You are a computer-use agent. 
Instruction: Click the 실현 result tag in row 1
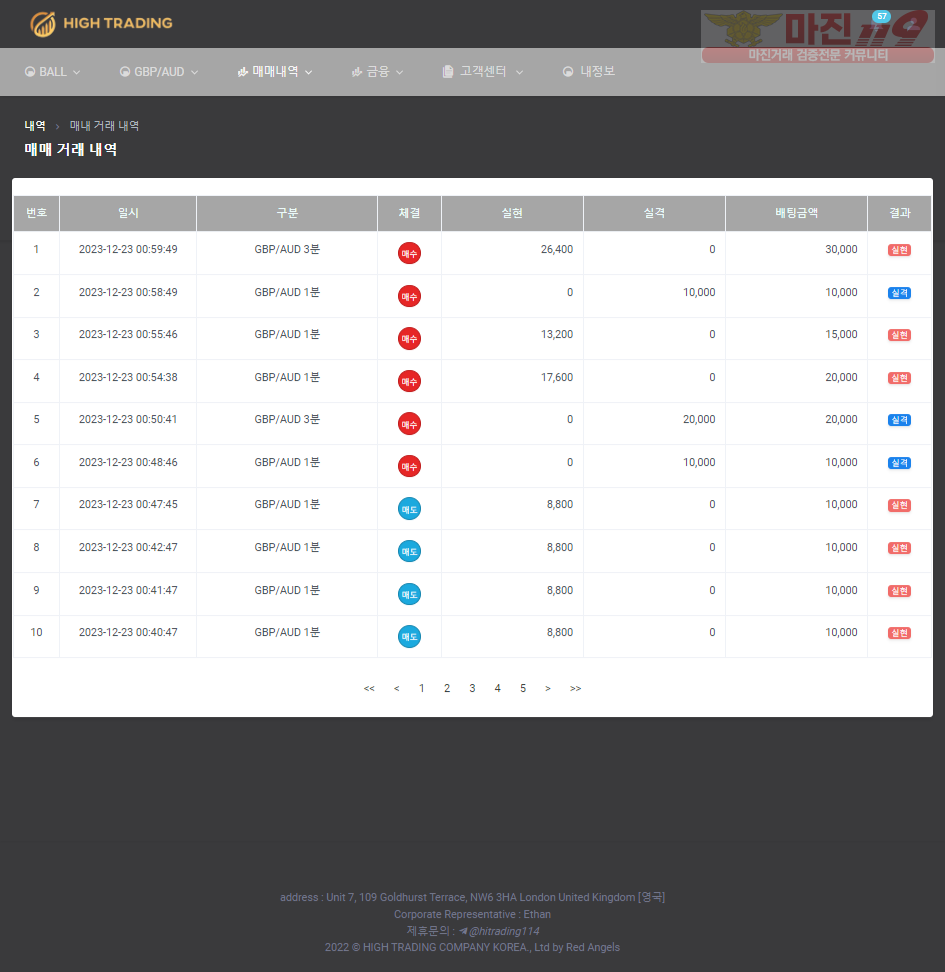[x=899, y=250]
